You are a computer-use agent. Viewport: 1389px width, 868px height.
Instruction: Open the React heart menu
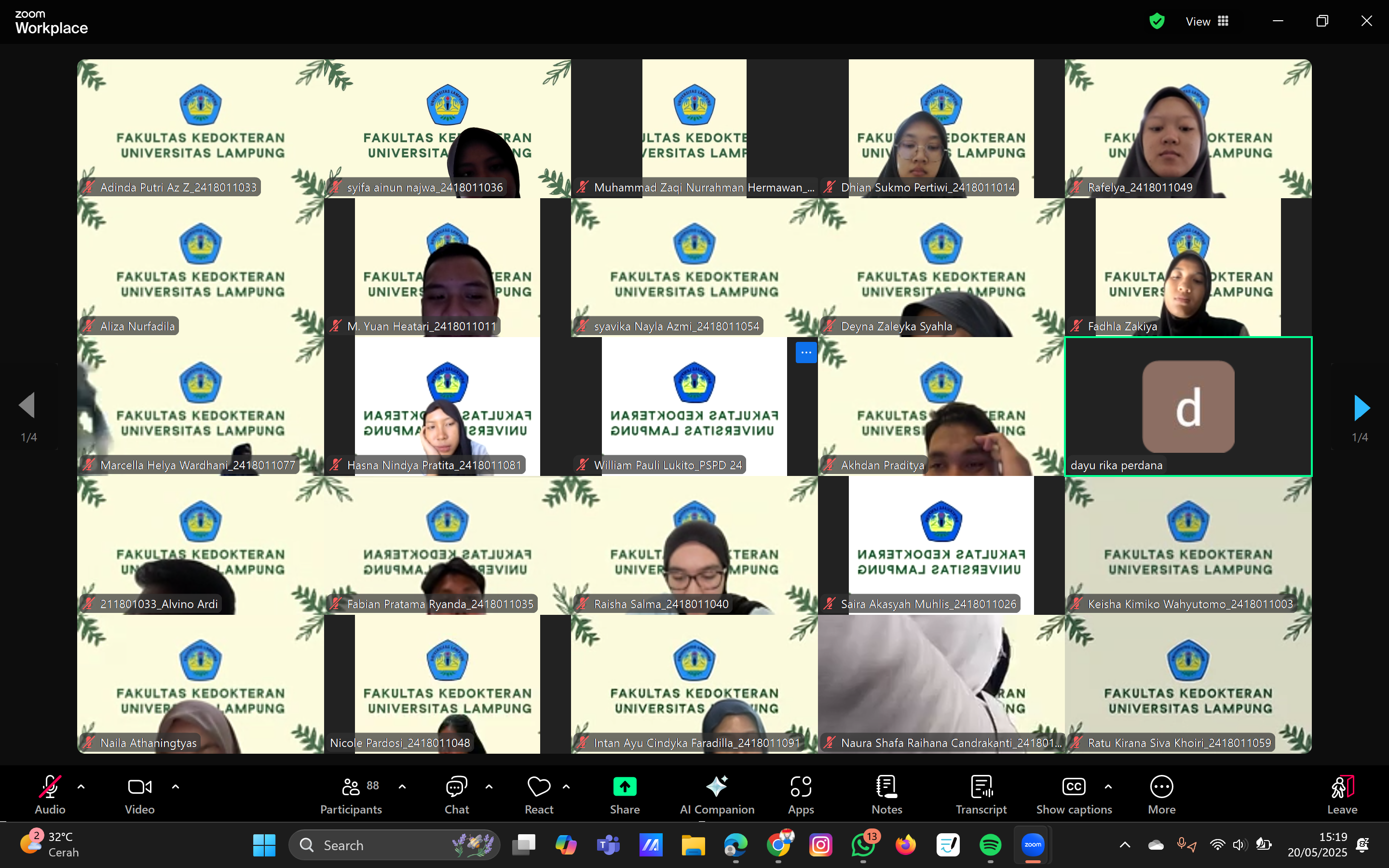[539, 795]
